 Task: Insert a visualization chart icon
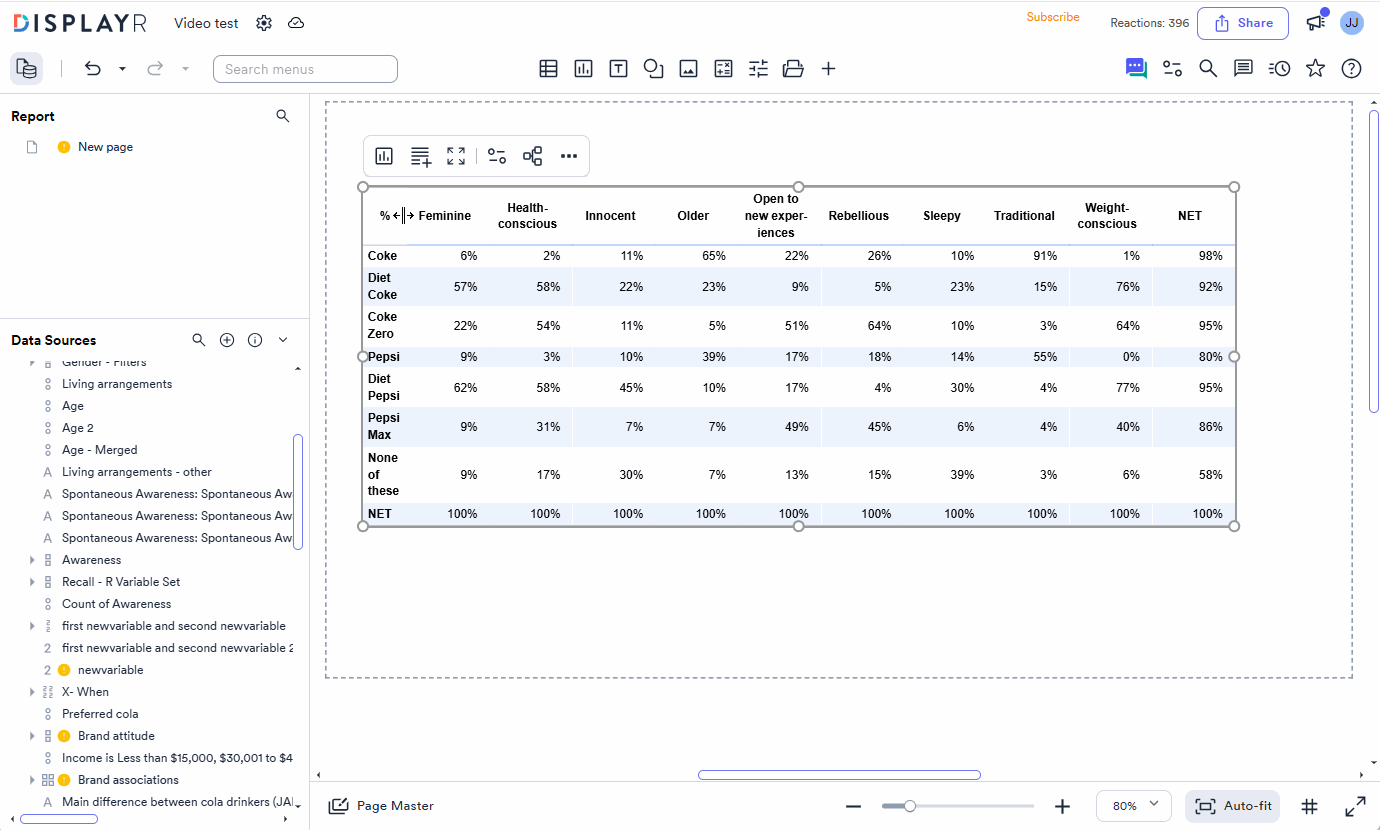click(583, 69)
